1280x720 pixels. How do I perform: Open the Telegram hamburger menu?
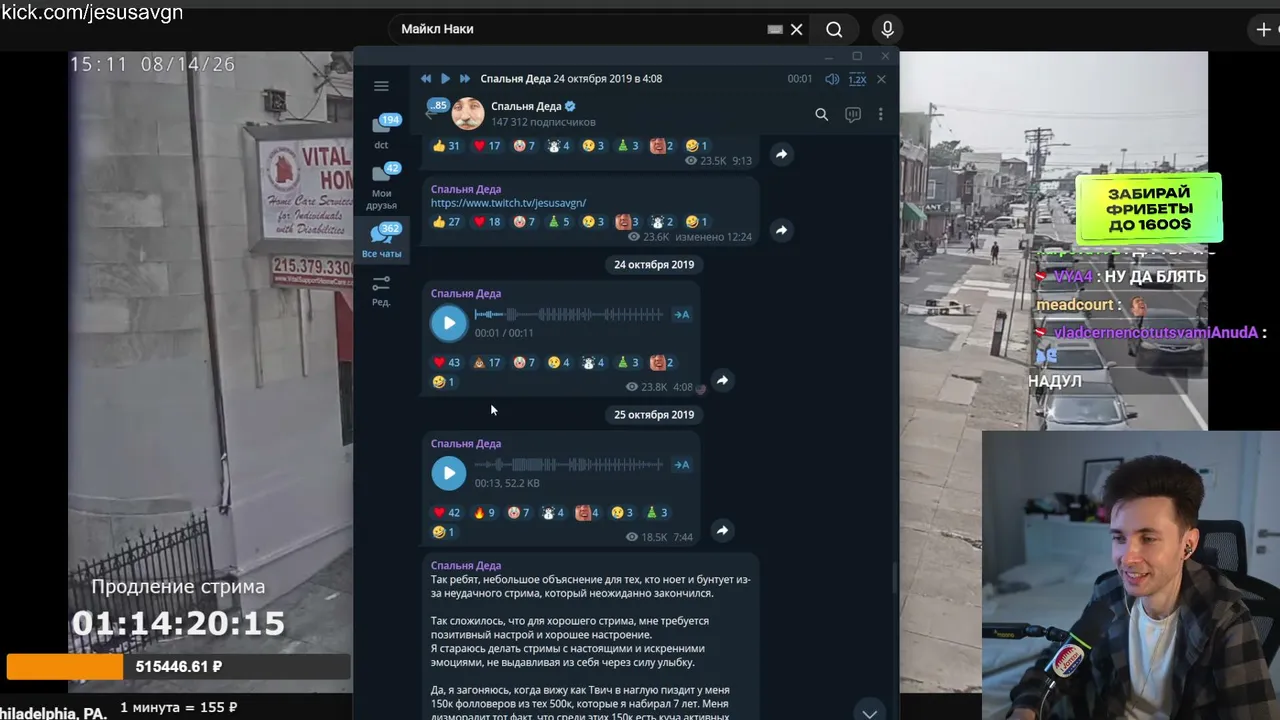coord(381,86)
